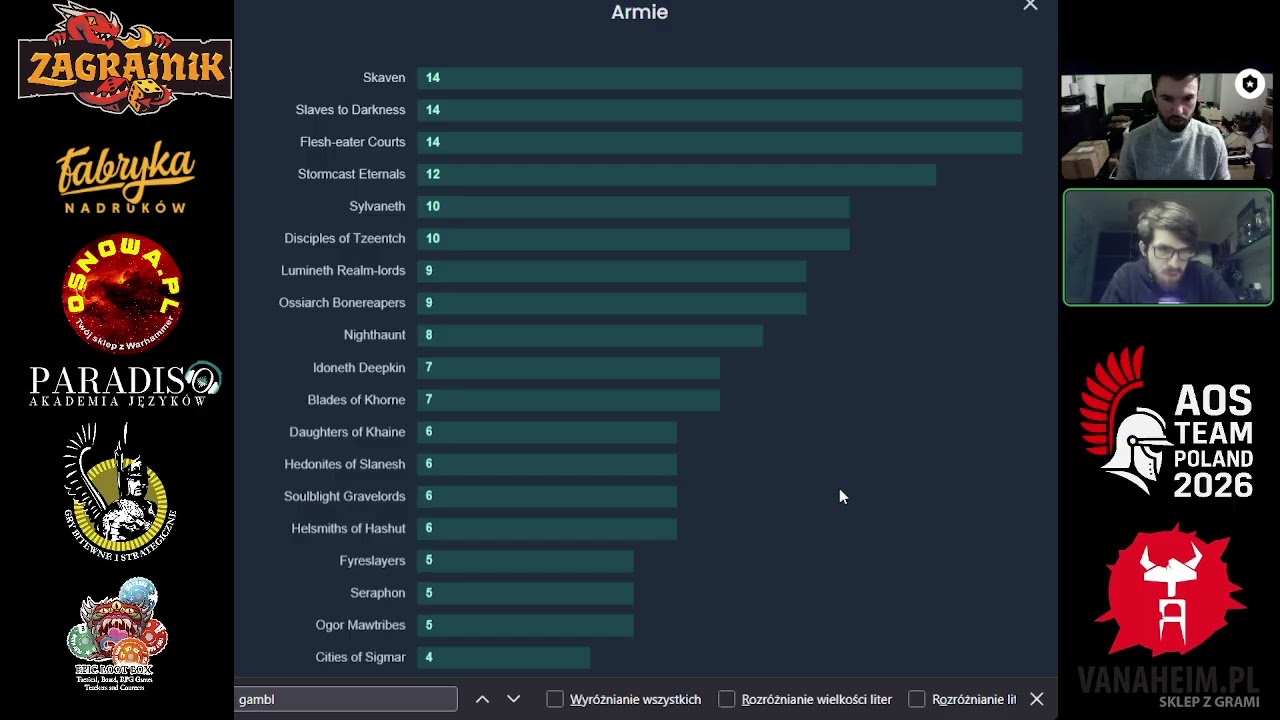Click the Cities of Sigmar label

pos(360,657)
